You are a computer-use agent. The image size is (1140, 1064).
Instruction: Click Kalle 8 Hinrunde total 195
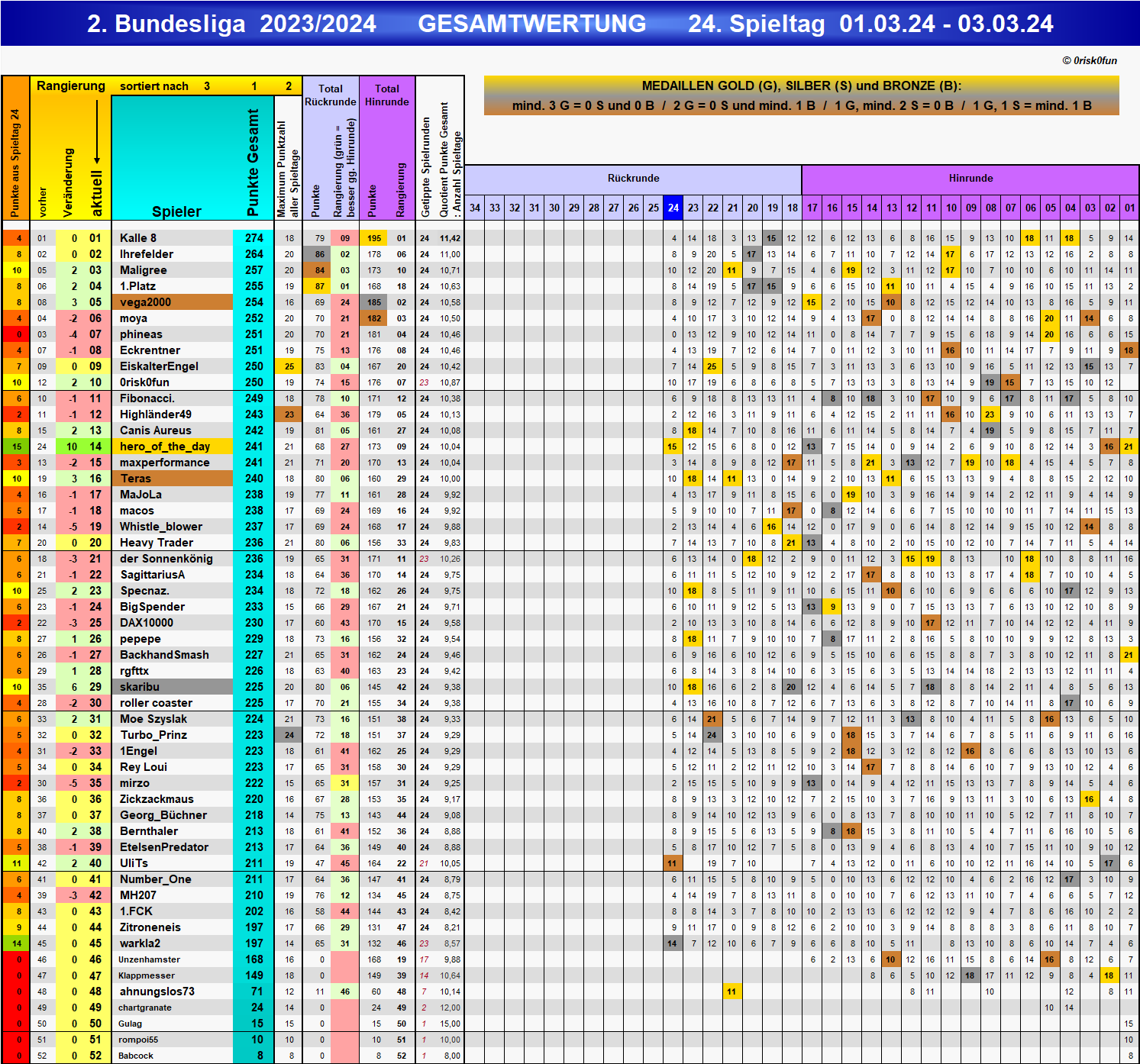coord(374,238)
